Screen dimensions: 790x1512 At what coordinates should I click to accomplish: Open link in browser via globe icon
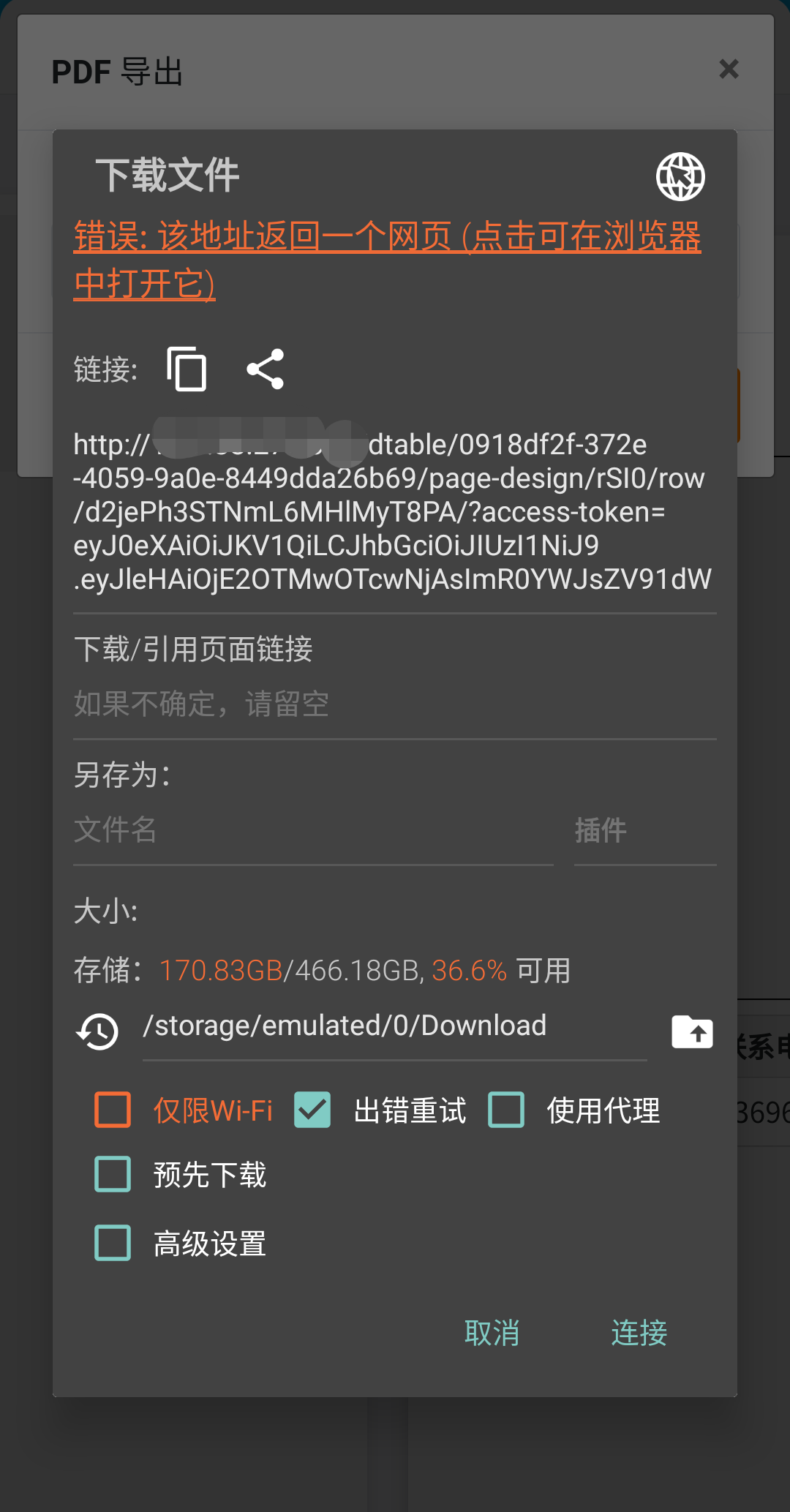tap(680, 176)
